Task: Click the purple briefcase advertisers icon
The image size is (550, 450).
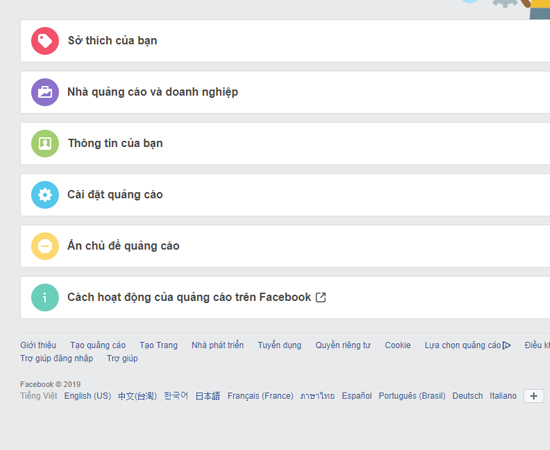Action: [x=45, y=92]
